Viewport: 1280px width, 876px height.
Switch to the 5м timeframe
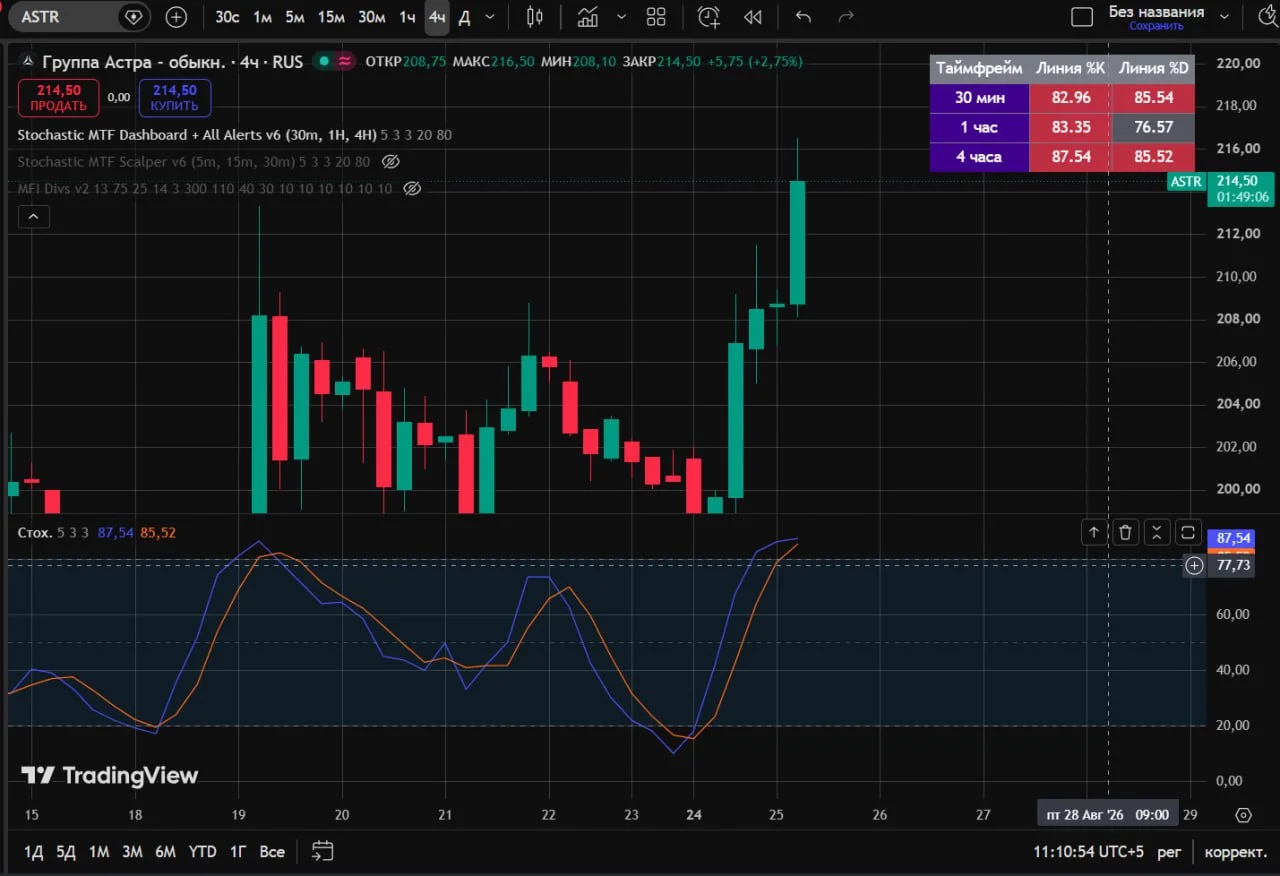coord(294,17)
